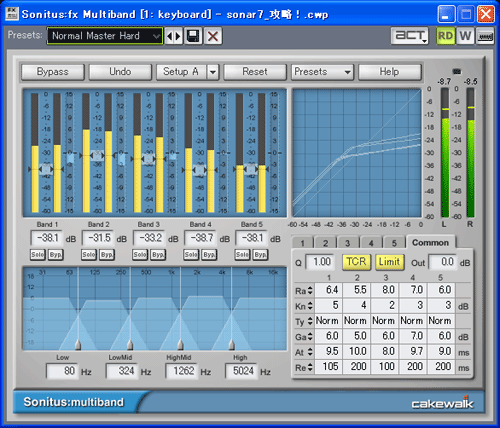This screenshot has width=500, height=428.
Task: Click Band 2 threshold field -31.5
Action: click(x=98, y=238)
